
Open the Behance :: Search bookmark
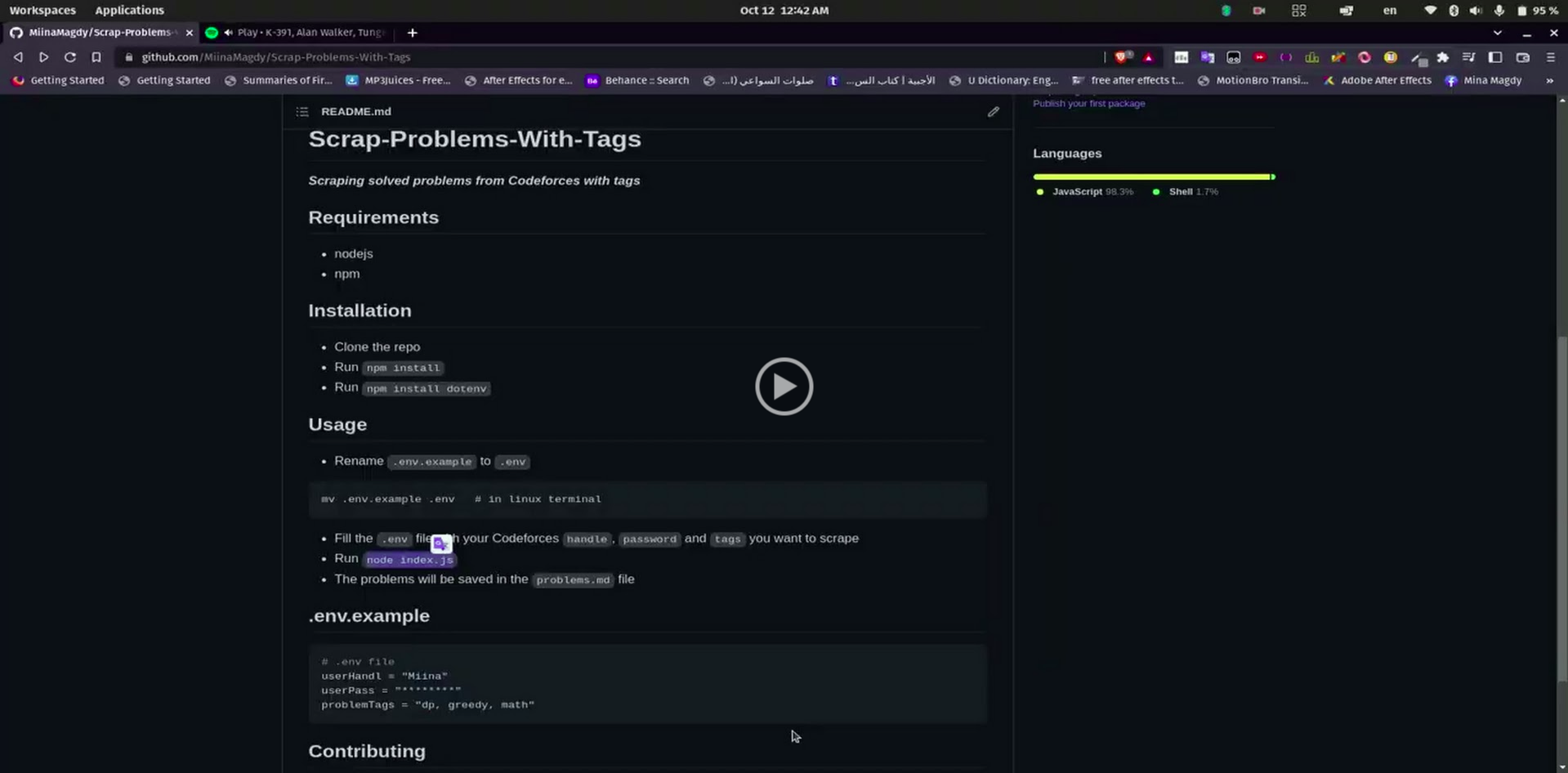click(638, 80)
